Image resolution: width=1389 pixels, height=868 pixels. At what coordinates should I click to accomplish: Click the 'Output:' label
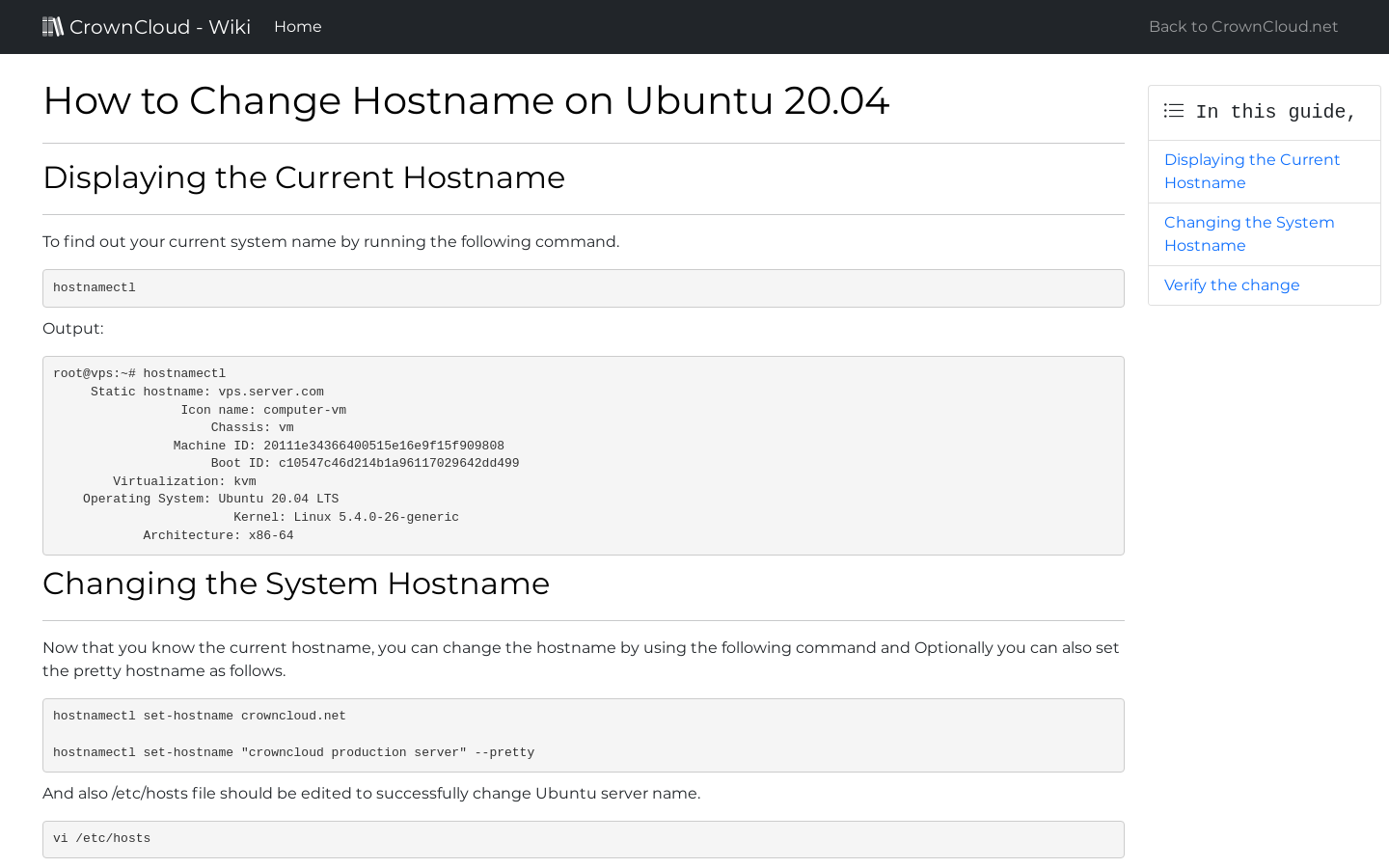click(x=73, y=329)
